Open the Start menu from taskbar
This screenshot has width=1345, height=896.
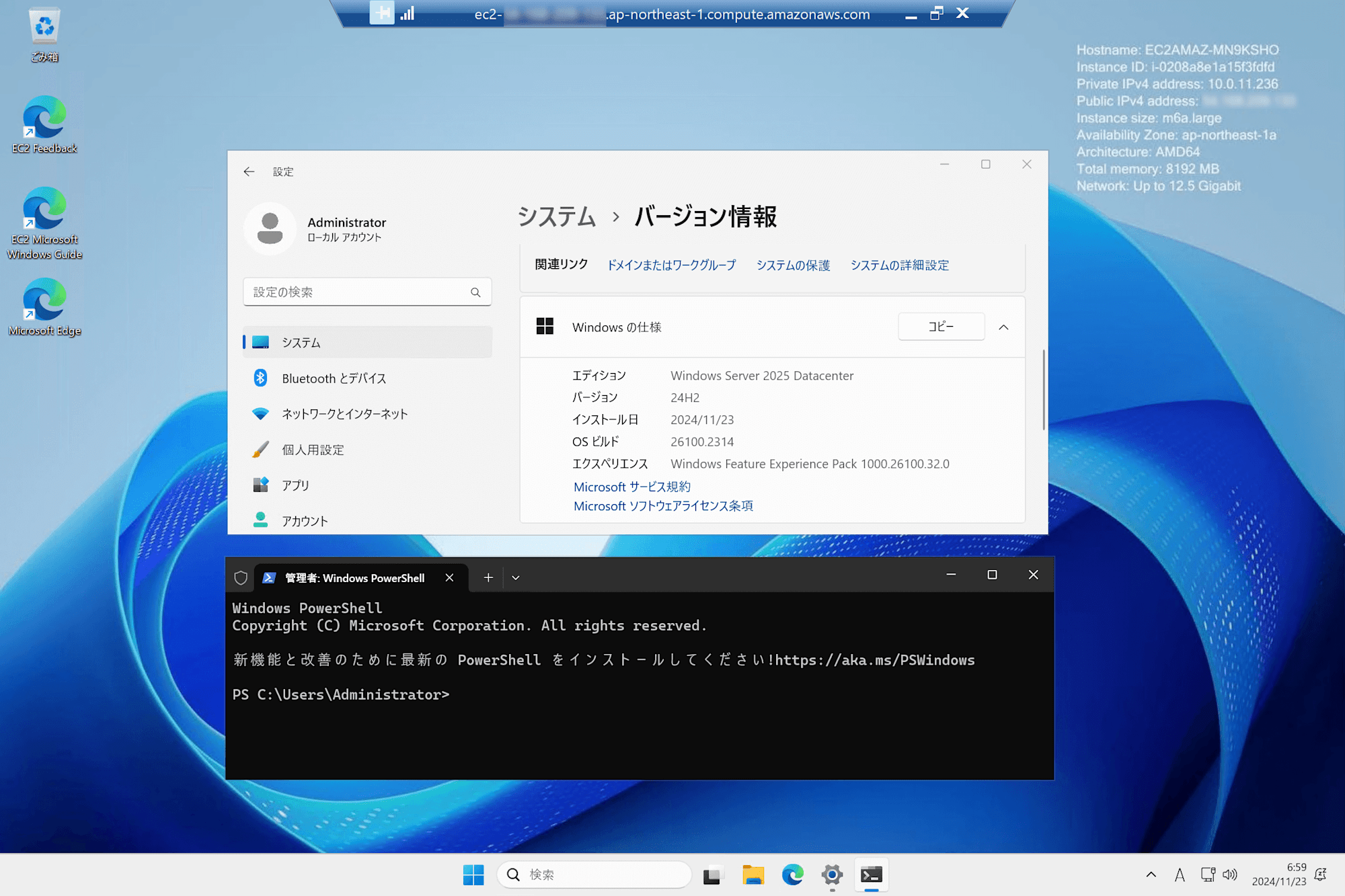tap(473, 874)
